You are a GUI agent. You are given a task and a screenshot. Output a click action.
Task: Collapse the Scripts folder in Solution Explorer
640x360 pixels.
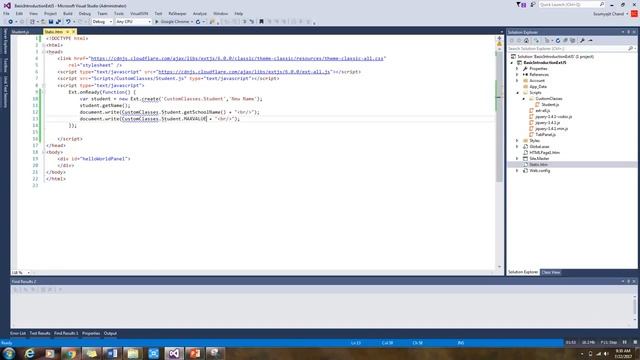coord(518,93)
